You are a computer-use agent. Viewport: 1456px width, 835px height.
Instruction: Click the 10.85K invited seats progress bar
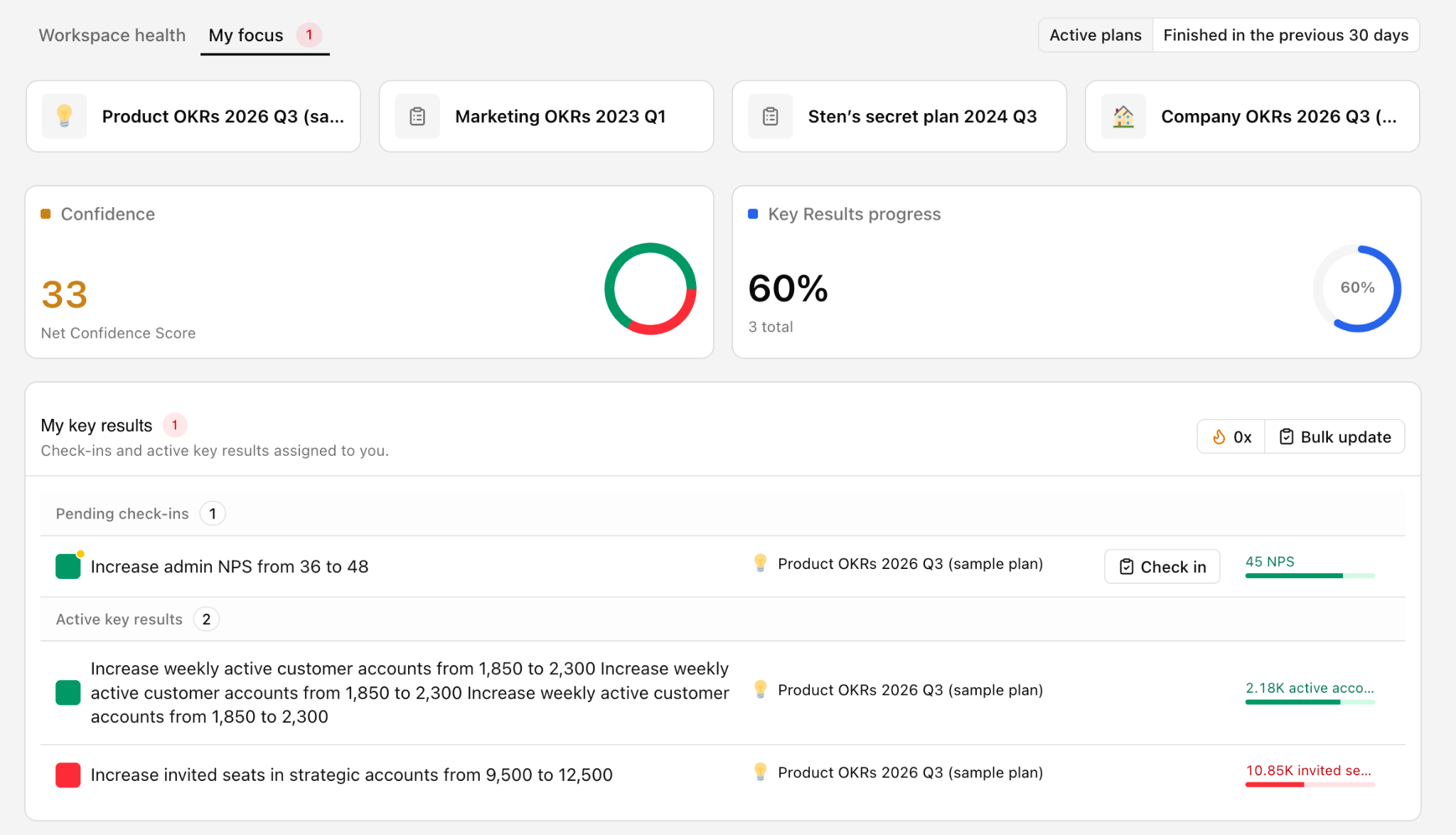[1310, 785]
